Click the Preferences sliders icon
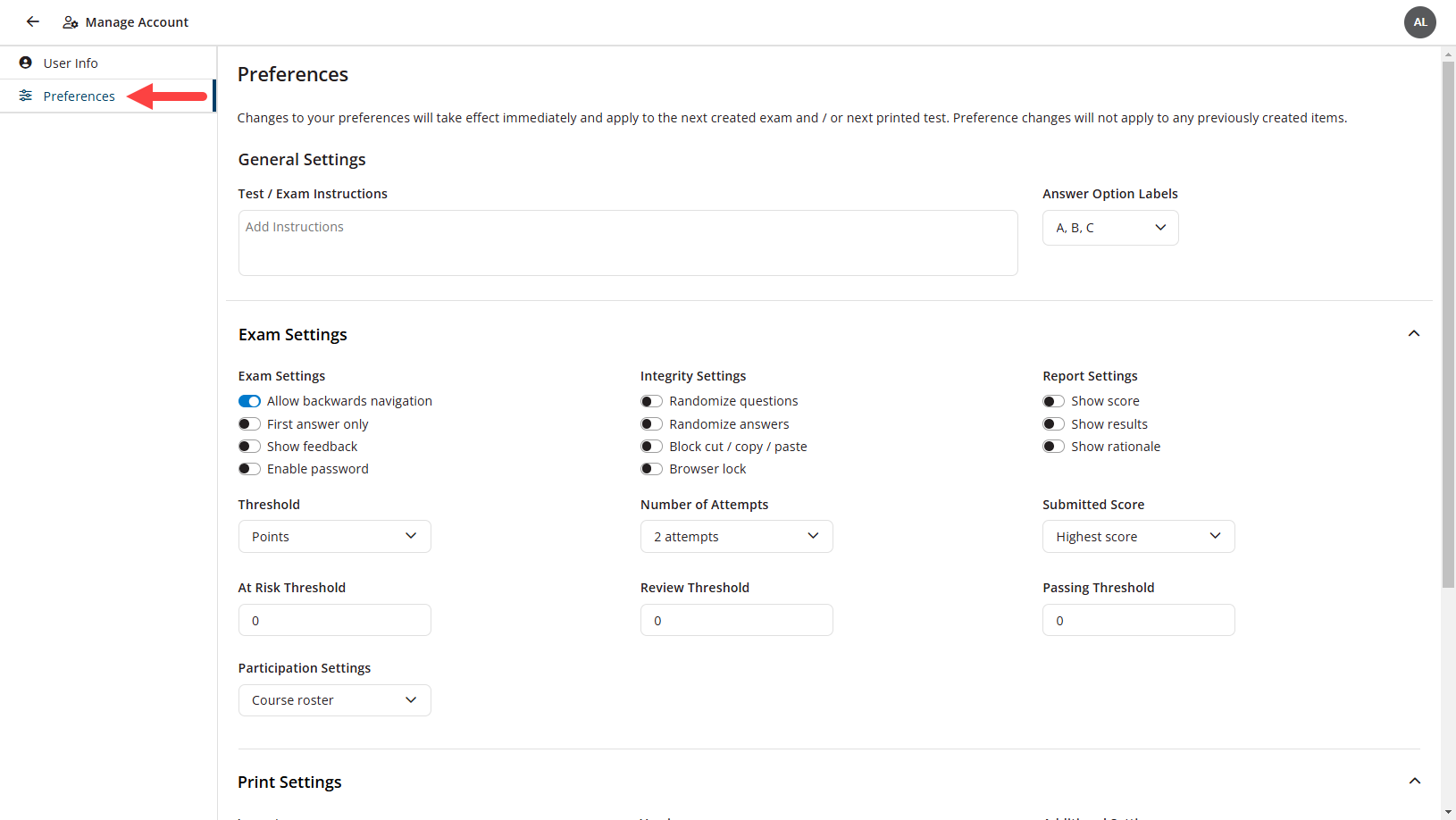The image size is (1456, 820). pyautogui.click(x=26, y=96)
